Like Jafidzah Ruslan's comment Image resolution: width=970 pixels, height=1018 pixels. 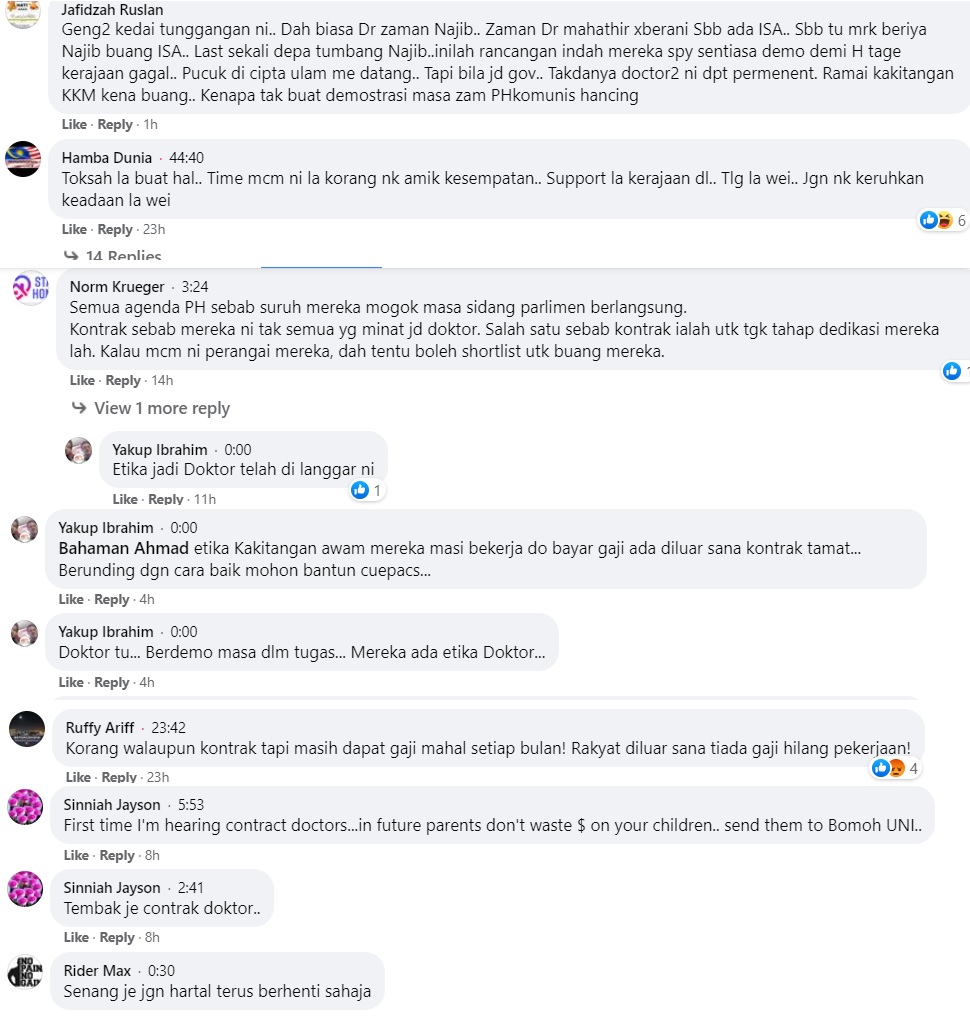pyautogui.click(x=74, y=124)
